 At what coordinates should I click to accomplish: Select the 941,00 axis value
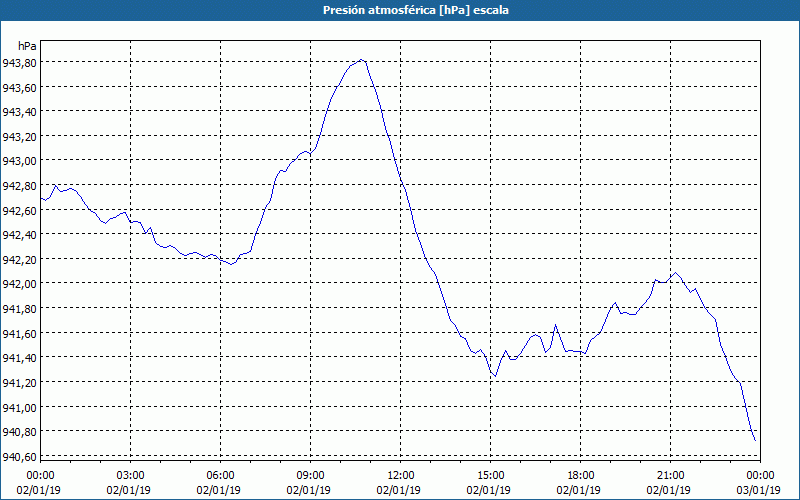point(19,408)
